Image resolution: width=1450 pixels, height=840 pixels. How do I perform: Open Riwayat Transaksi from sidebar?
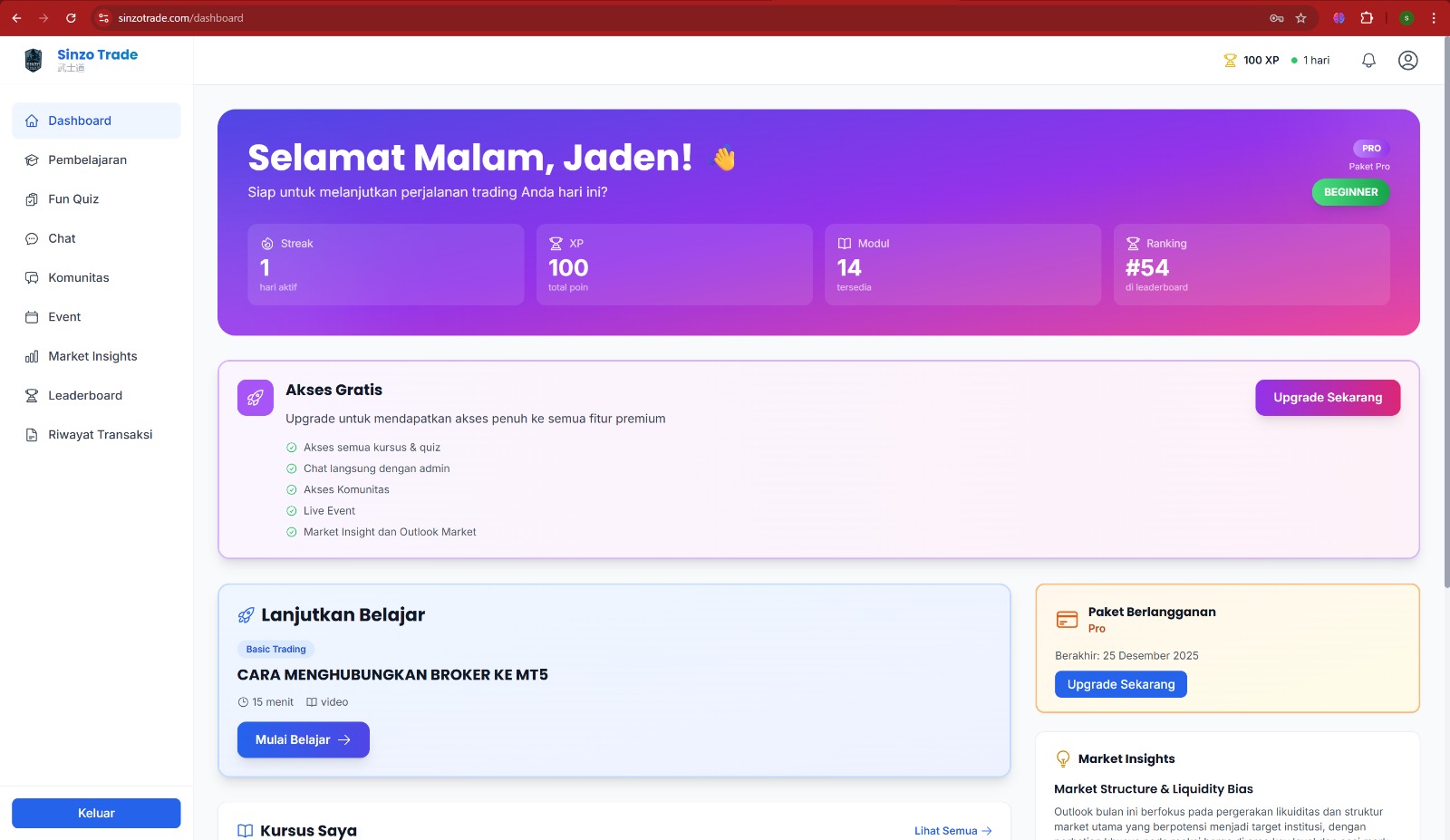click(x=100, y=434)
